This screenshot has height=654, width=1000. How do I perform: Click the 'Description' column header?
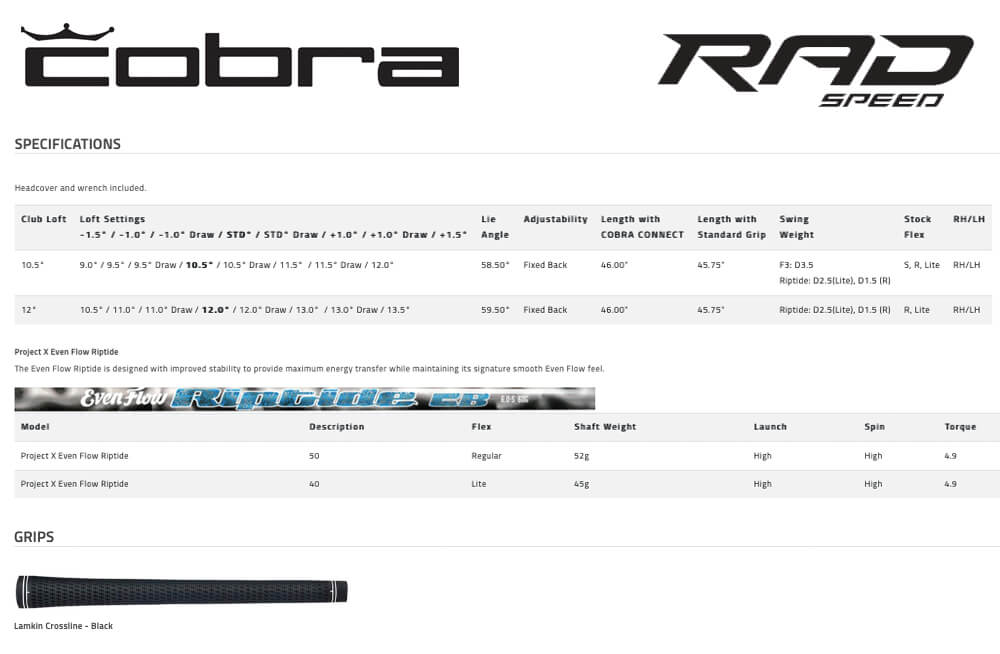337,427
